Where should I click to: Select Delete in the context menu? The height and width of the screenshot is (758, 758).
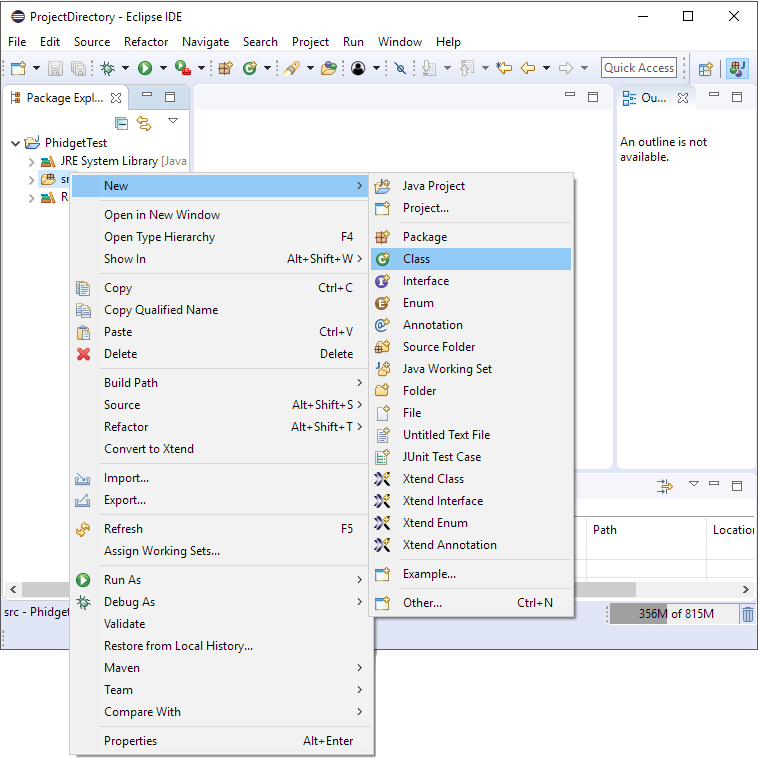pyautogui.click(x=221, y=354)
